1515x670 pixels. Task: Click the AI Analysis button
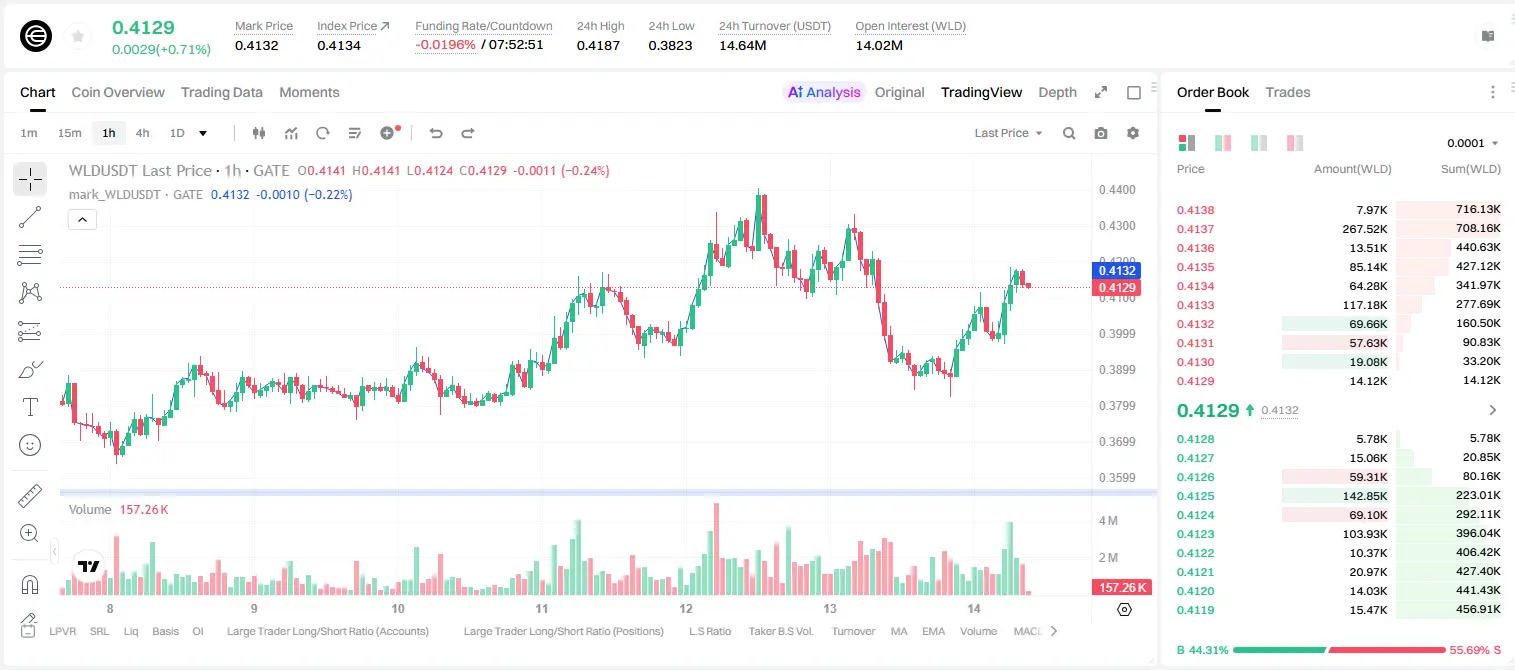coord(824,92)
